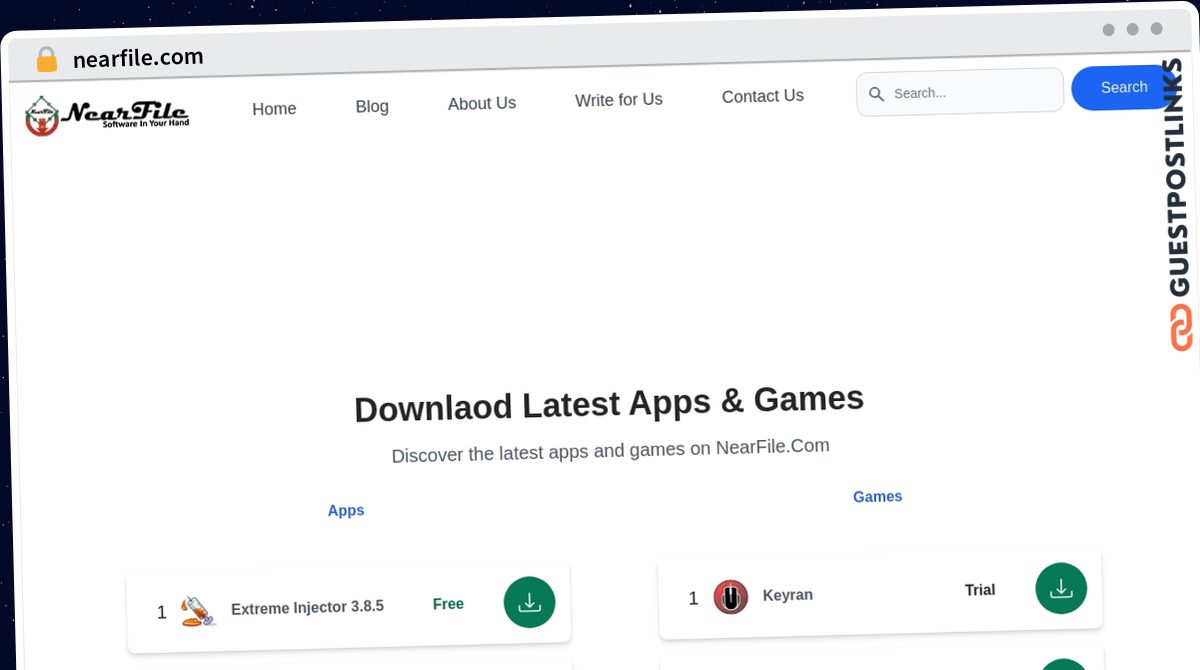Download Keyran using green download button
This screenshot has height=670, width=1200.
(x=1061, y=589)
